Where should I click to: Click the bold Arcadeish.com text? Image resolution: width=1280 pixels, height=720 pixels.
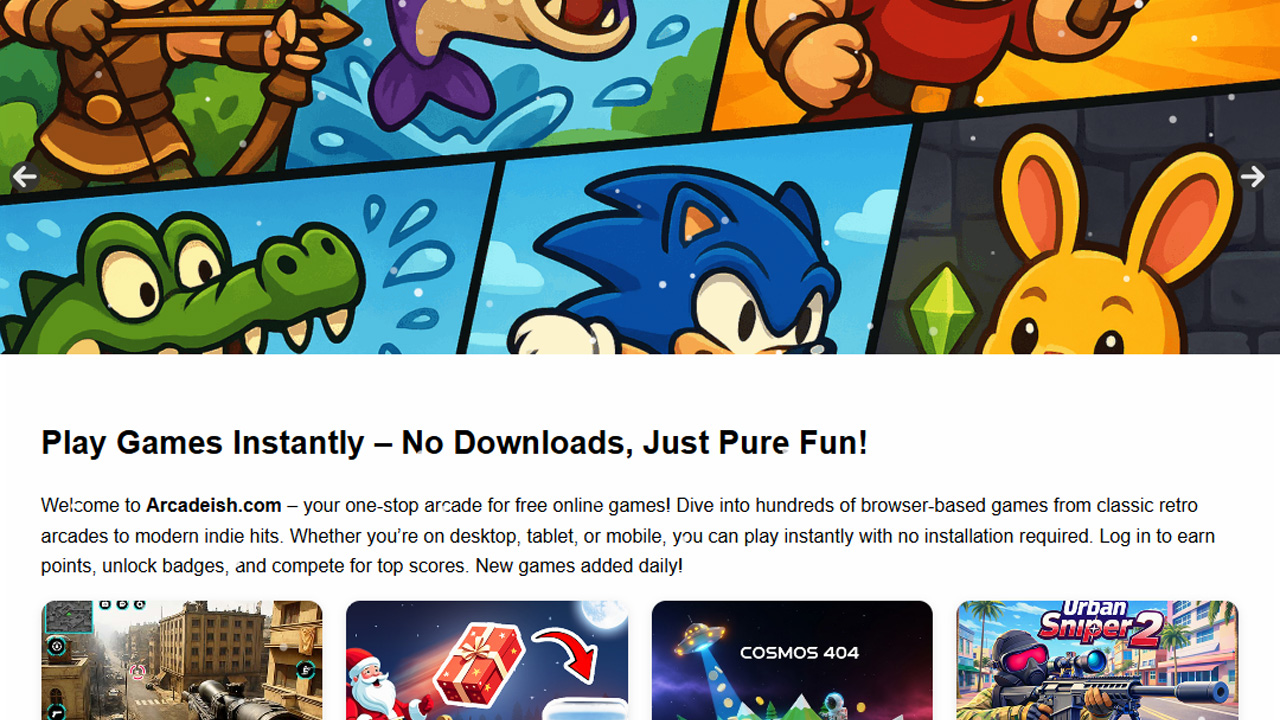point(214,505)
